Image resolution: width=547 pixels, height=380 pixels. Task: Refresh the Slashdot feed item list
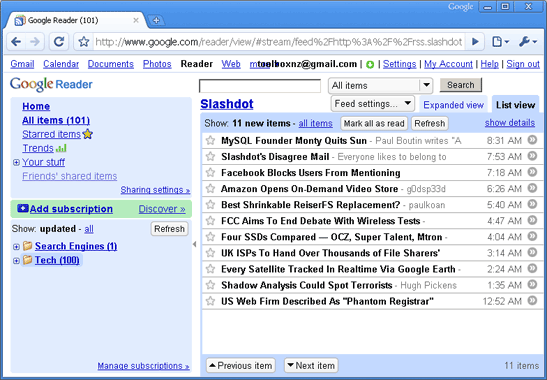[429, 124]
